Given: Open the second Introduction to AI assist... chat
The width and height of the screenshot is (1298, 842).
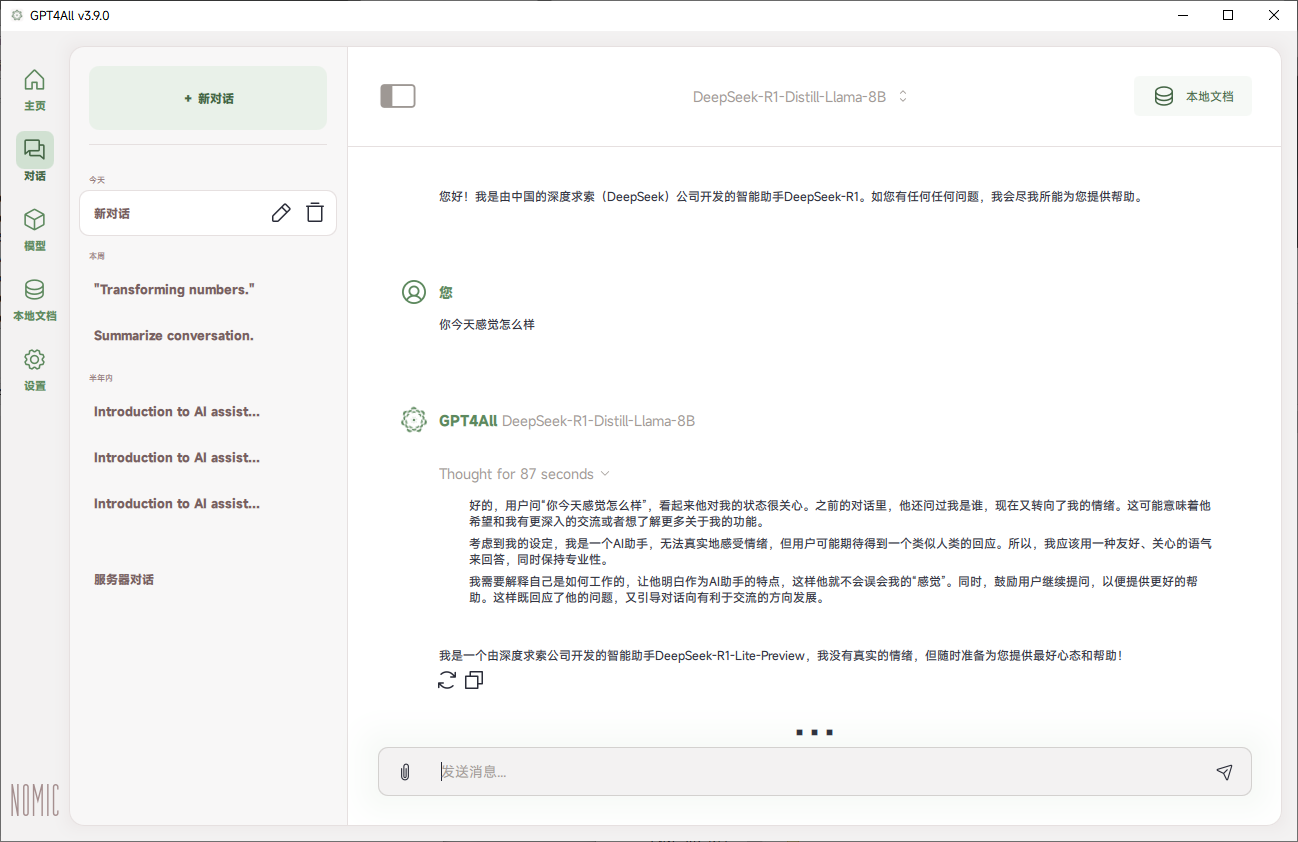Looking at the screenshot, I should (177, 458).
